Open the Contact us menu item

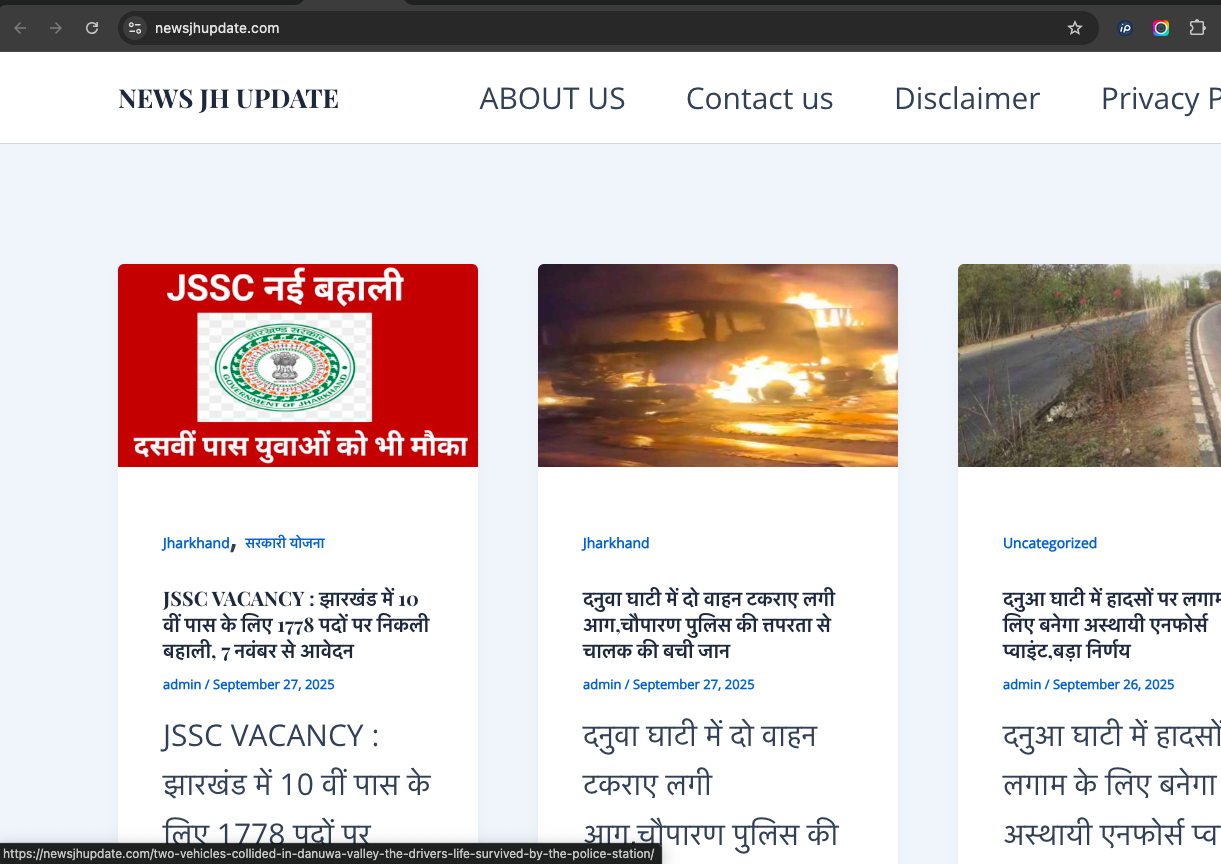point(759,98)
